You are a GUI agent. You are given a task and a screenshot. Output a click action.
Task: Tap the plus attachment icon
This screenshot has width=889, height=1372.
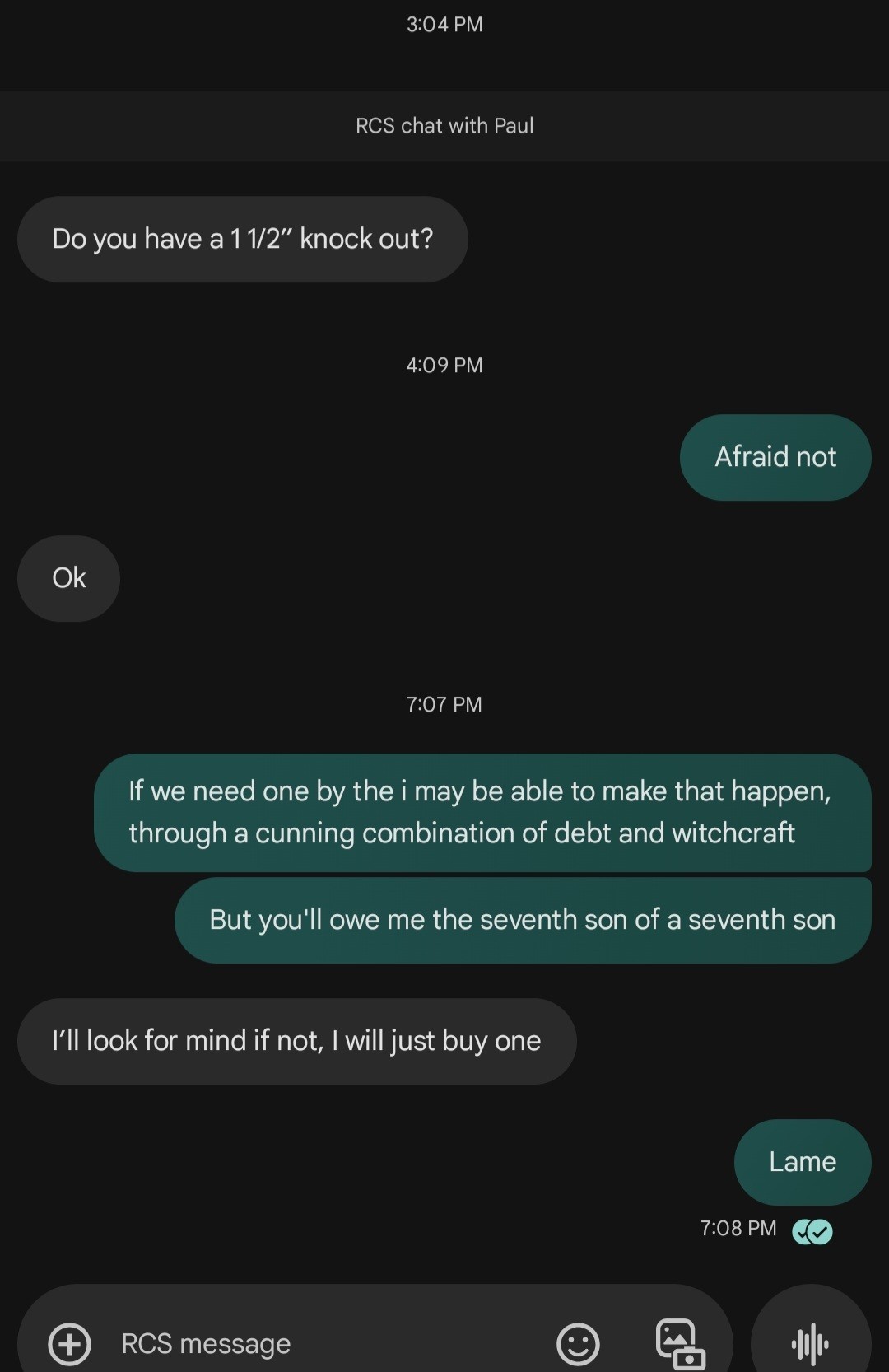click(70, 1344)
